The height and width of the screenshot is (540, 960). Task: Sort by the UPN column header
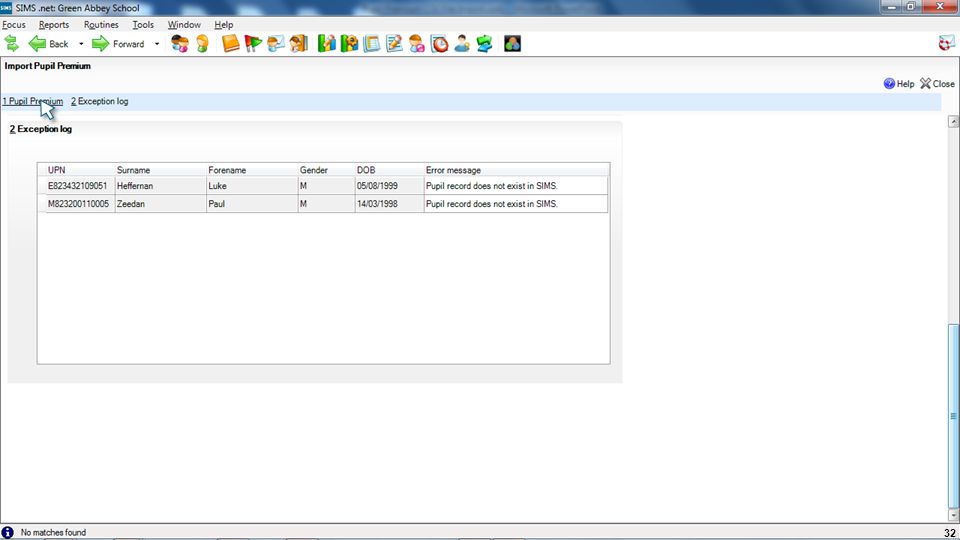pos(81,170)
